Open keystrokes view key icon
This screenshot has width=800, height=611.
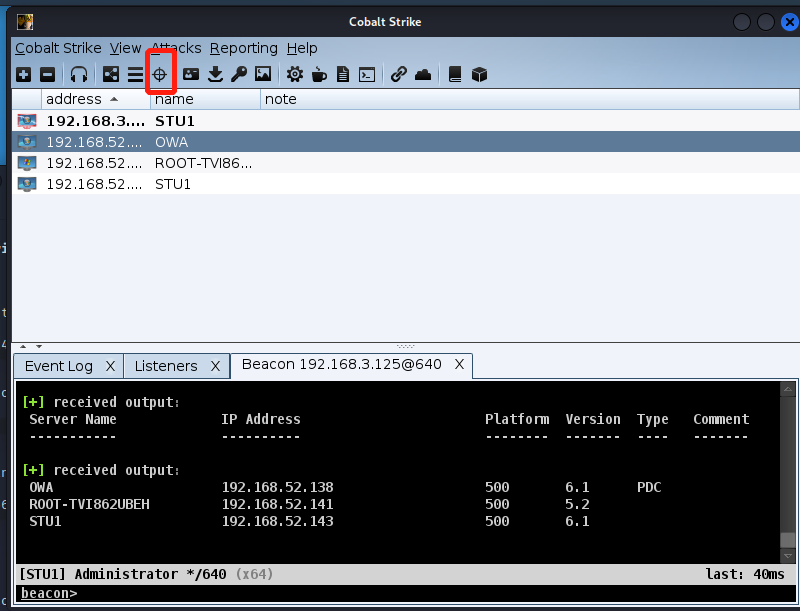click(x=239, y=74)
